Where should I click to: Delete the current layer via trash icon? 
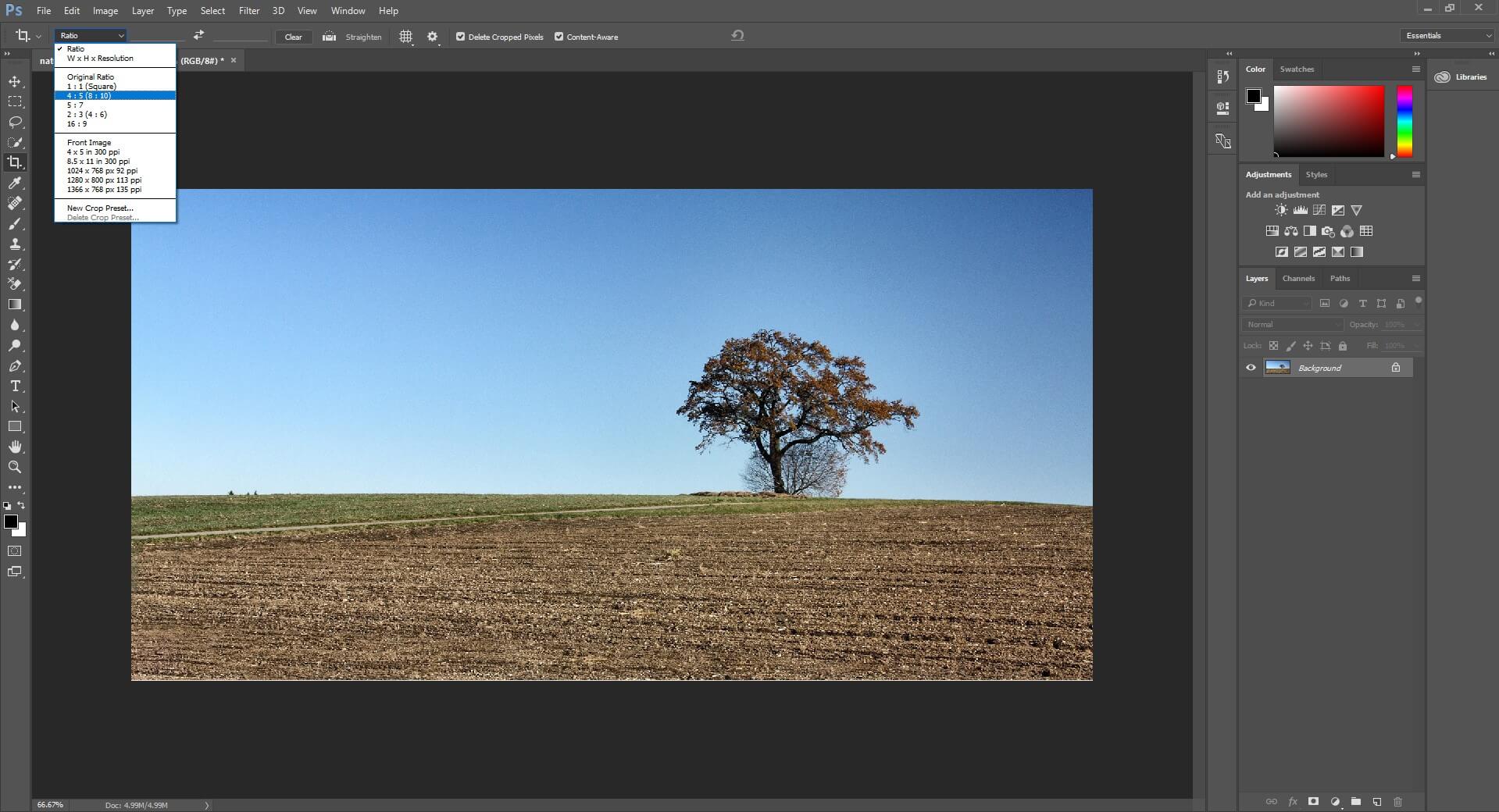pos(1397,802)
